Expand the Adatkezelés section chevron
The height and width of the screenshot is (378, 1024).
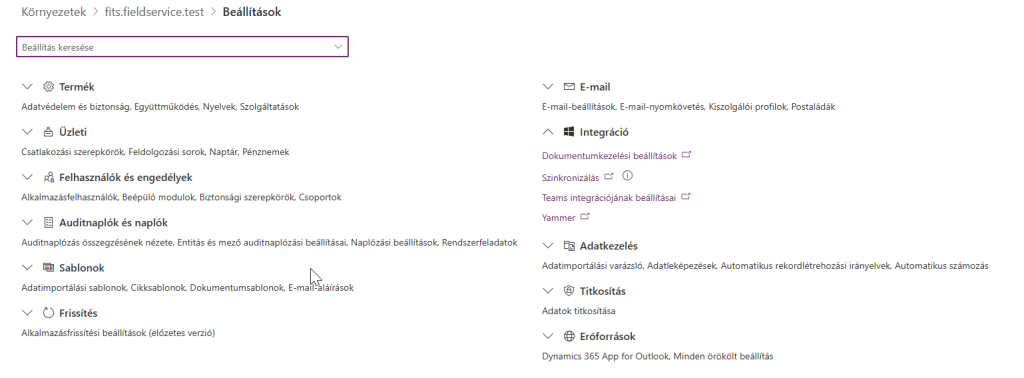(x=548, y=246)
